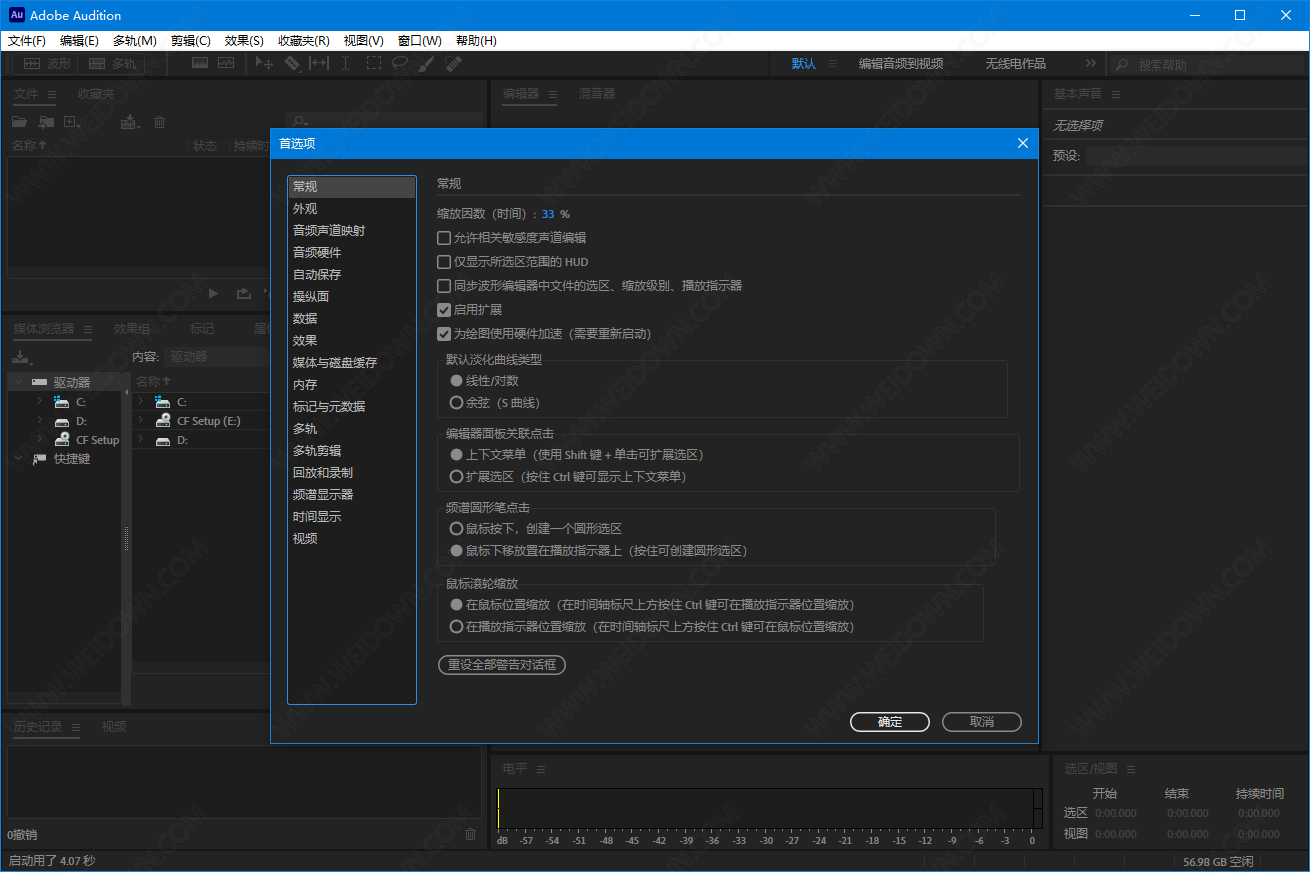
Task: Select 在播放指示器位置缩放 radio
Action: (457, 627)
